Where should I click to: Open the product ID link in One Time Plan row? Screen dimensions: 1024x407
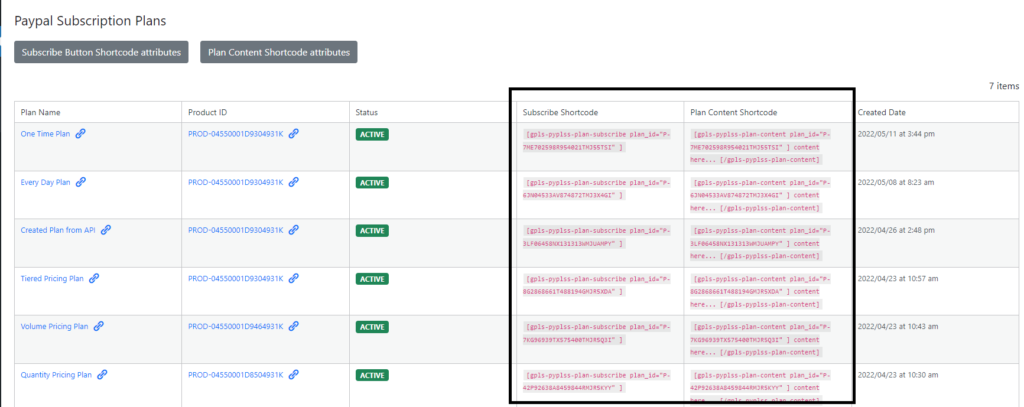[236, 134]
